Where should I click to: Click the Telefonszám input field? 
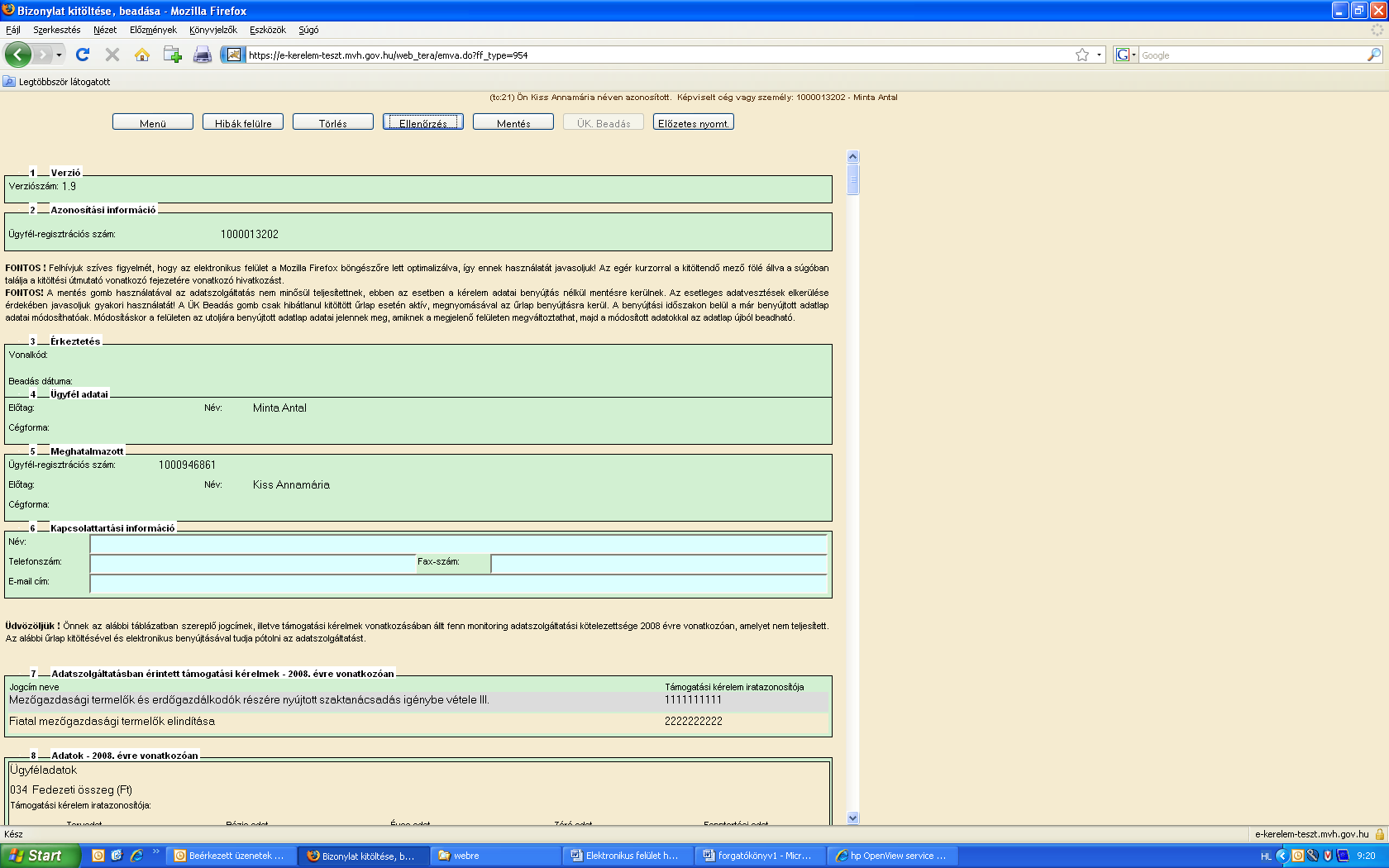tap(253, 564)
